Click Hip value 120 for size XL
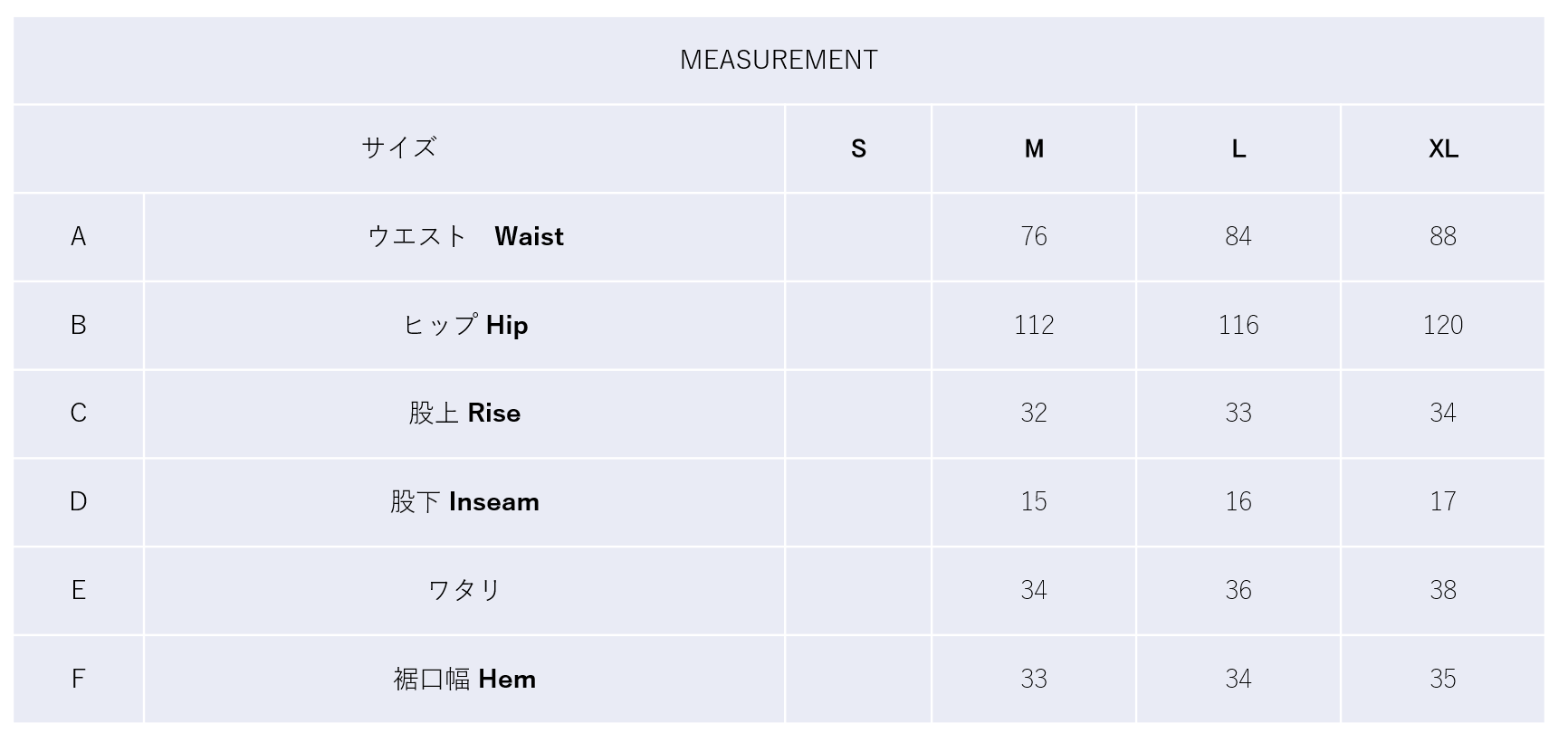 1443,325
